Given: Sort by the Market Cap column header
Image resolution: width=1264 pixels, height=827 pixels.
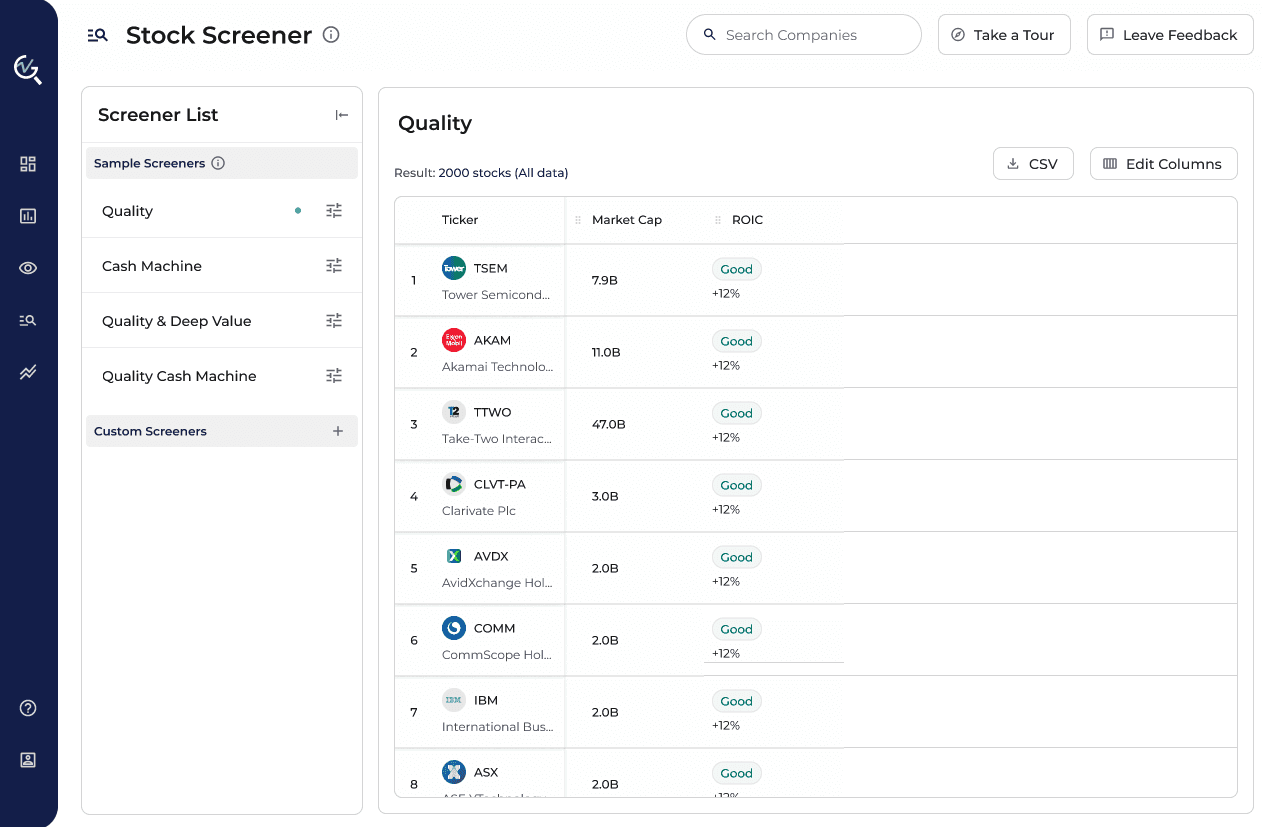Looking at the screenshot, I should [x=627, y=220].
